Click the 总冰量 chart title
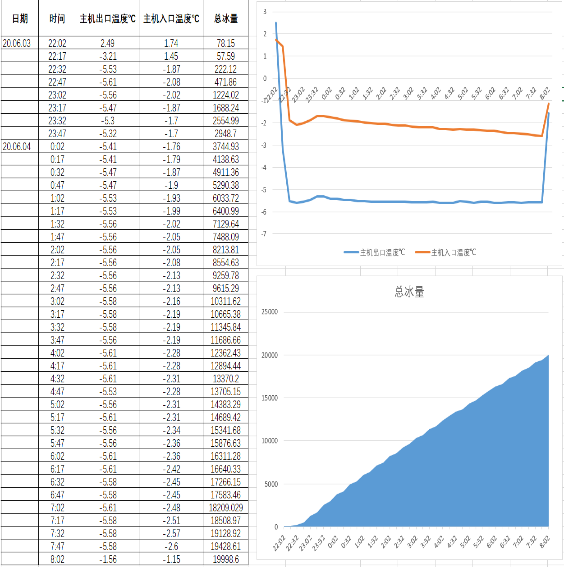This screenshot has width=564, height=567. click(409, 291)
